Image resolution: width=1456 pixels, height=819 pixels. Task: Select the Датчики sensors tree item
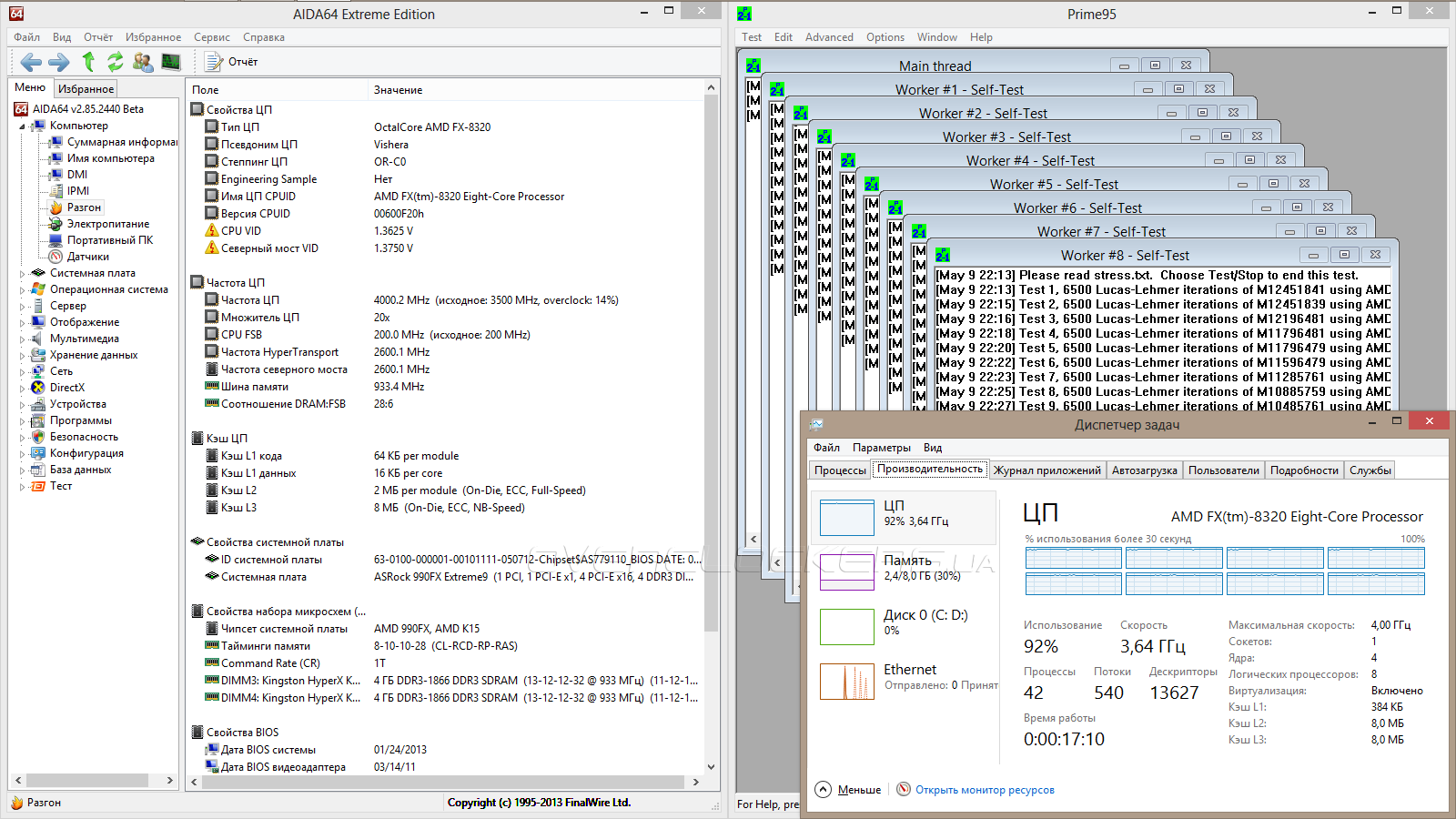pyautogui.click(x=87, y=257)
